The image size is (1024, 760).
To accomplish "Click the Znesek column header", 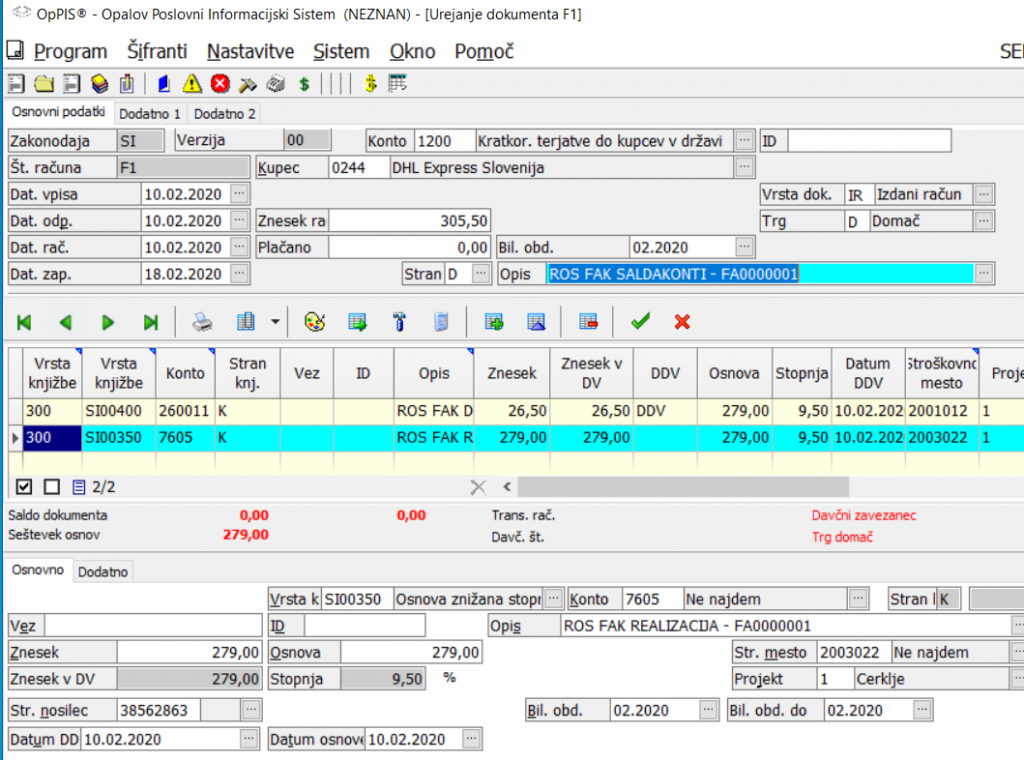I will [x=510, y=373].
